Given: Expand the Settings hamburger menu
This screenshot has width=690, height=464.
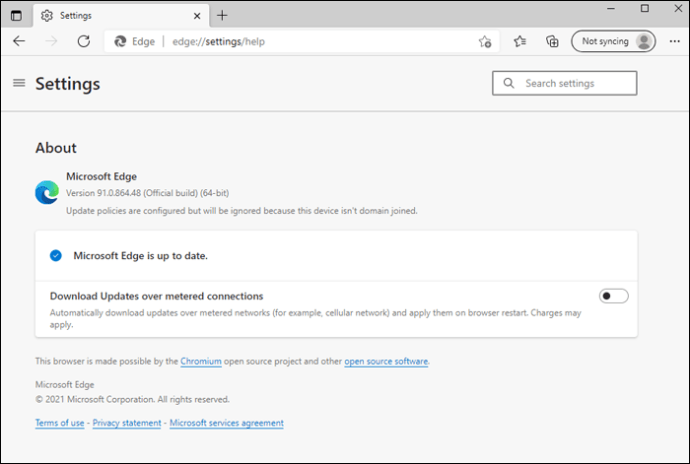Looking at the screenshot, I should coord(19,83).
